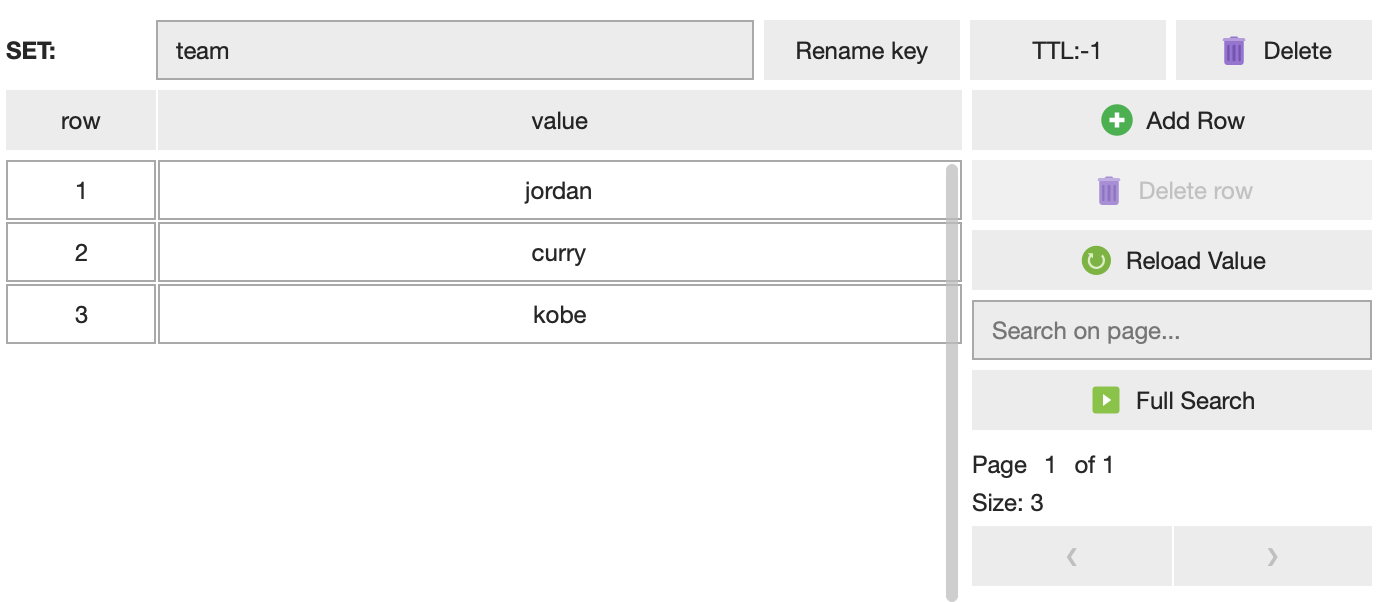Go to the previous page arrow

1071,557
